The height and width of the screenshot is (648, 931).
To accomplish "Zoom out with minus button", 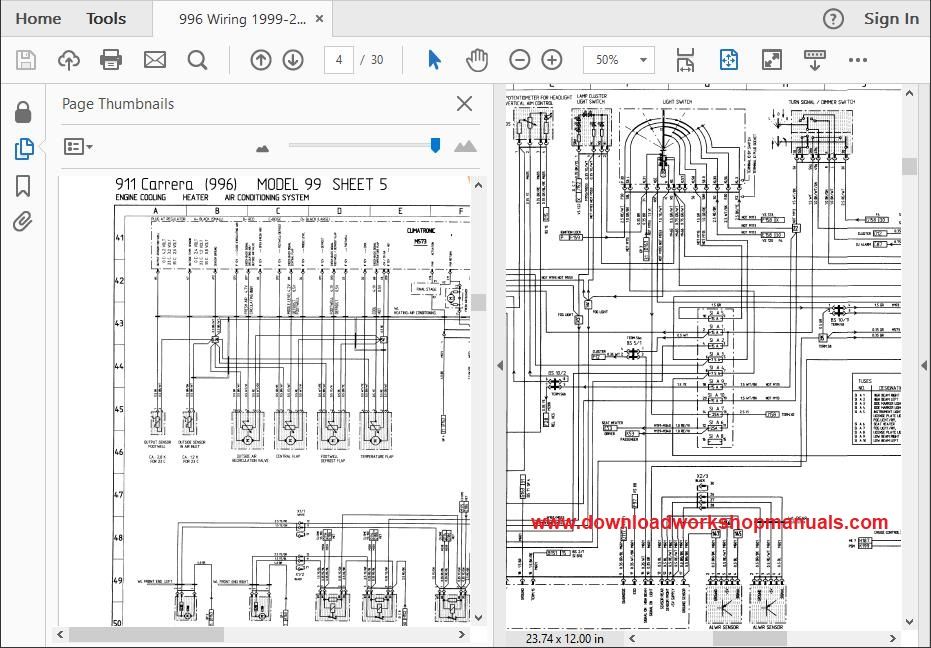I will click(520, 60).
